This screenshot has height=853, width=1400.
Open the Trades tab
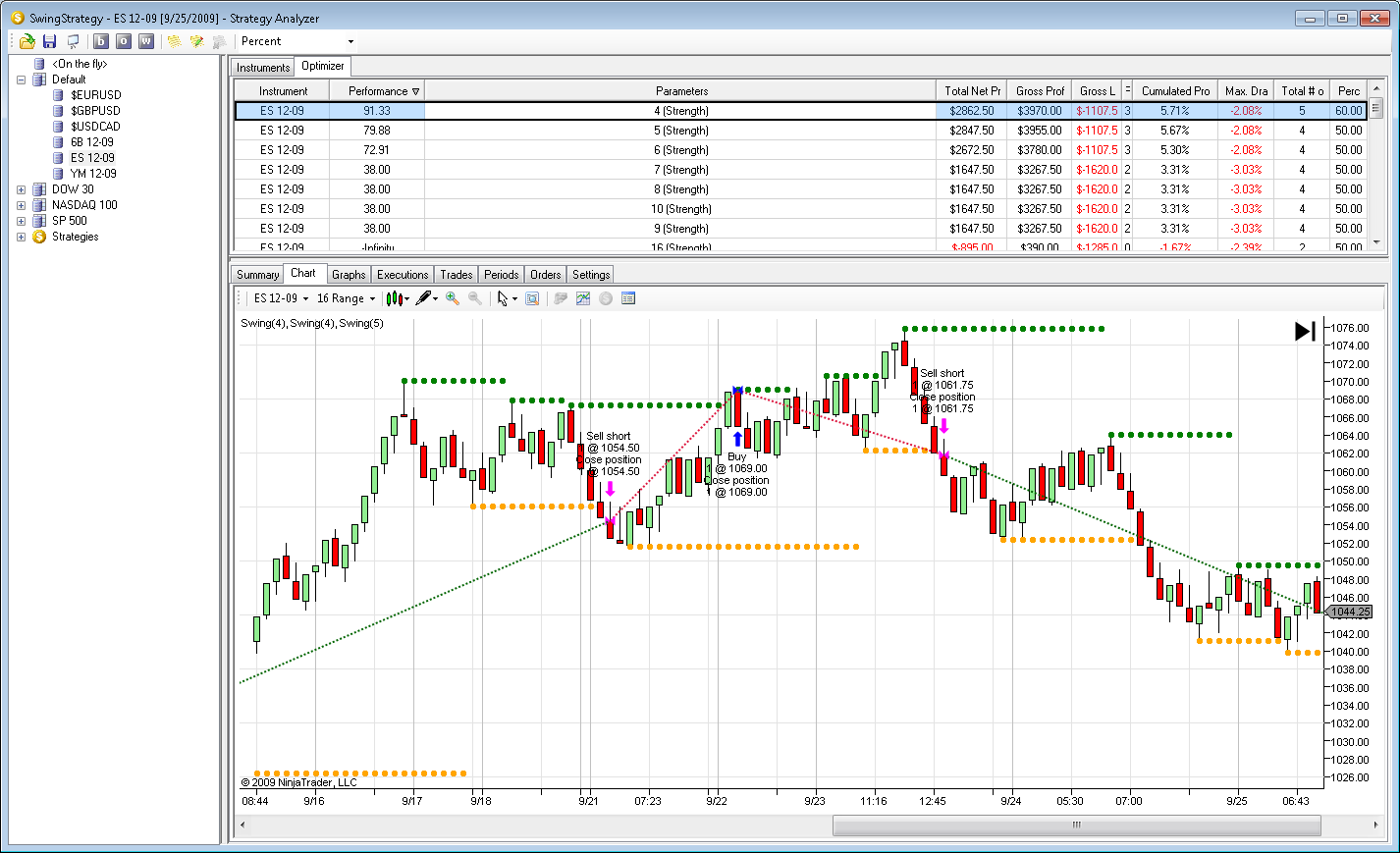tap(457, 275)
